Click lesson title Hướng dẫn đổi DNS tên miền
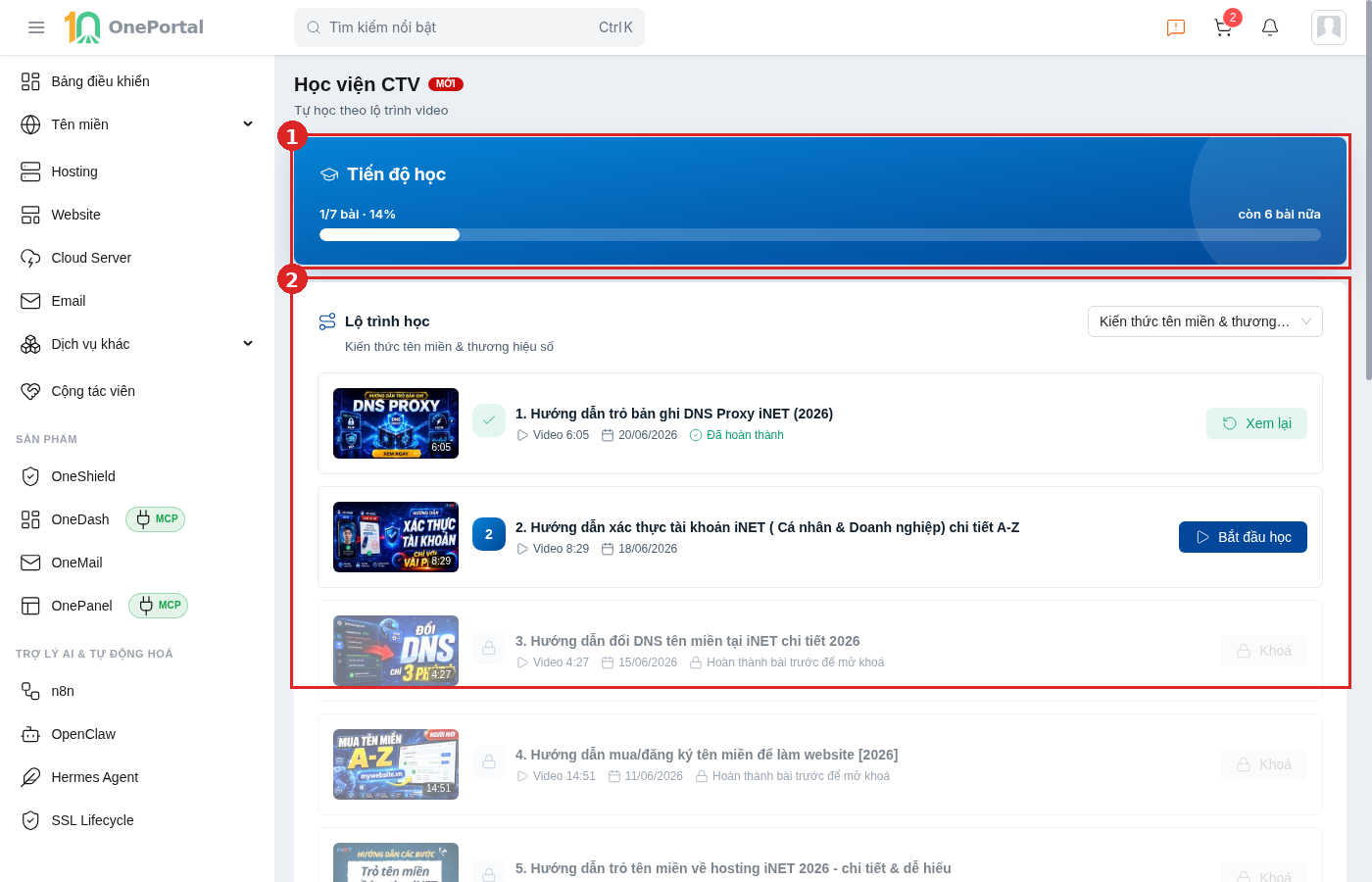The width and height of the screenshot is (1372, 882). pos(688,641)
